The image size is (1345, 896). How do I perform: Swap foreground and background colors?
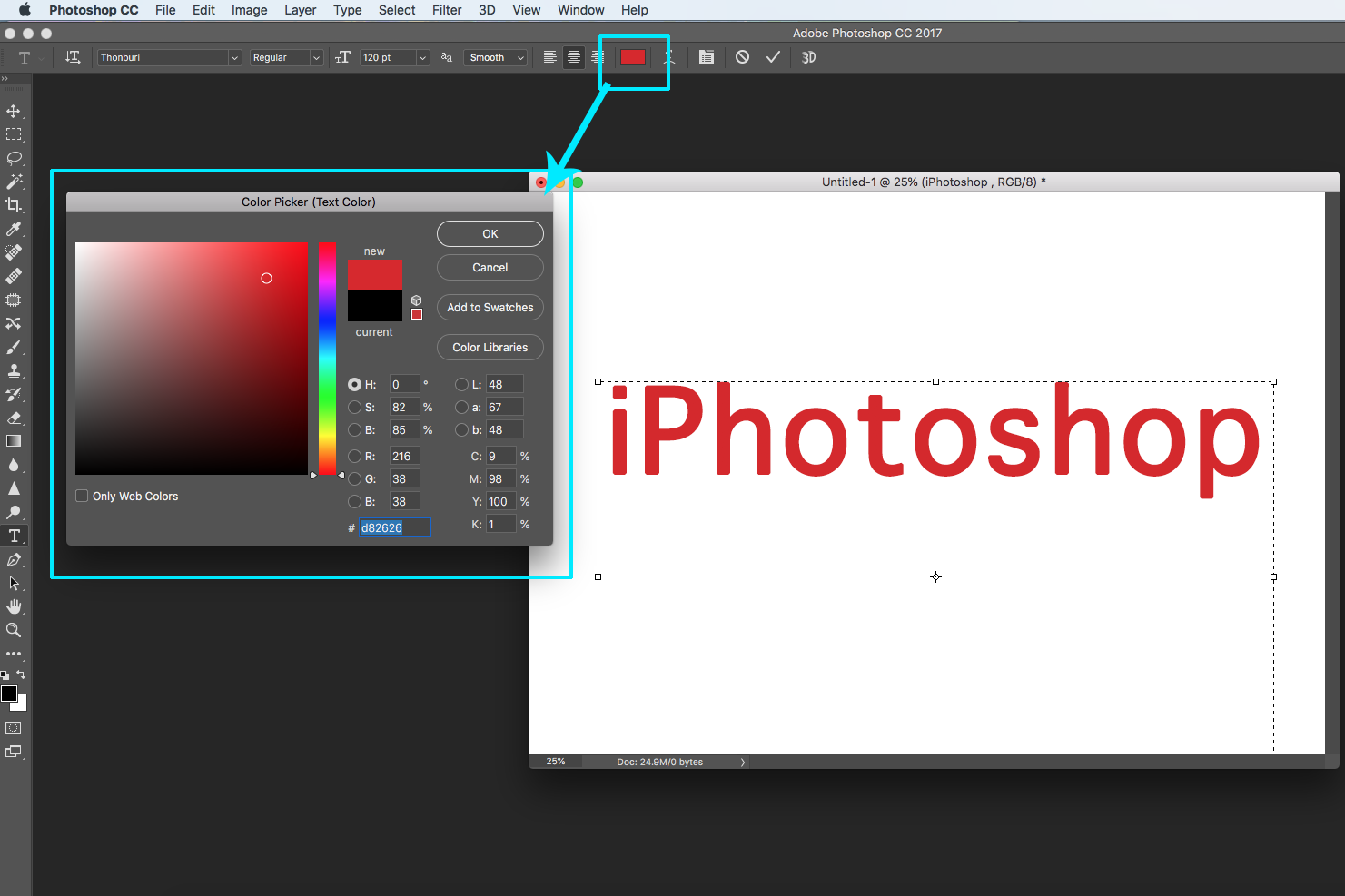pyautogui.click(x=21, y=674)
